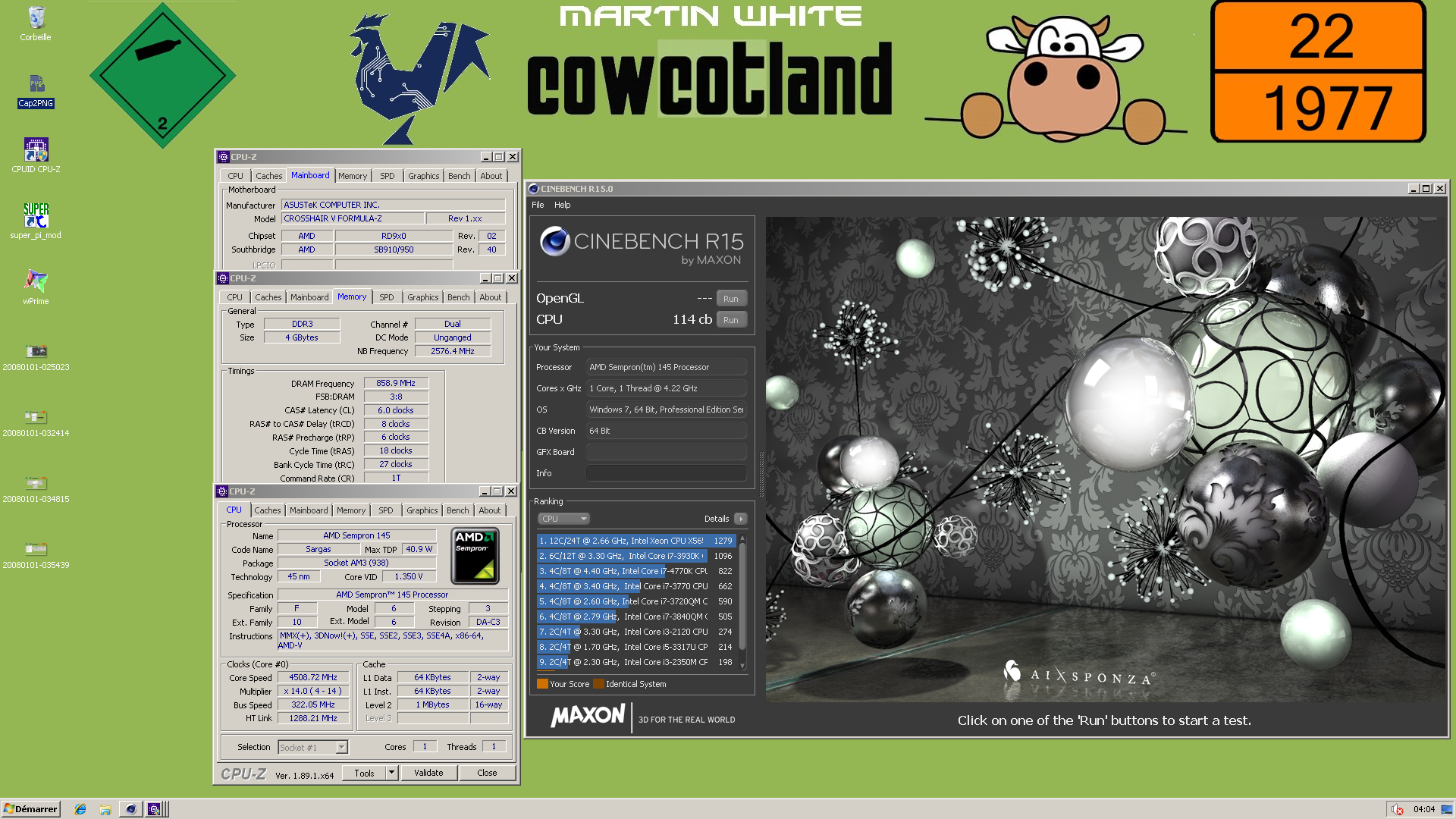Screen dimensions: 1456x819
Task: Select ranking entry Intel Core i7-3930K 1096
Action: (635, 556)
